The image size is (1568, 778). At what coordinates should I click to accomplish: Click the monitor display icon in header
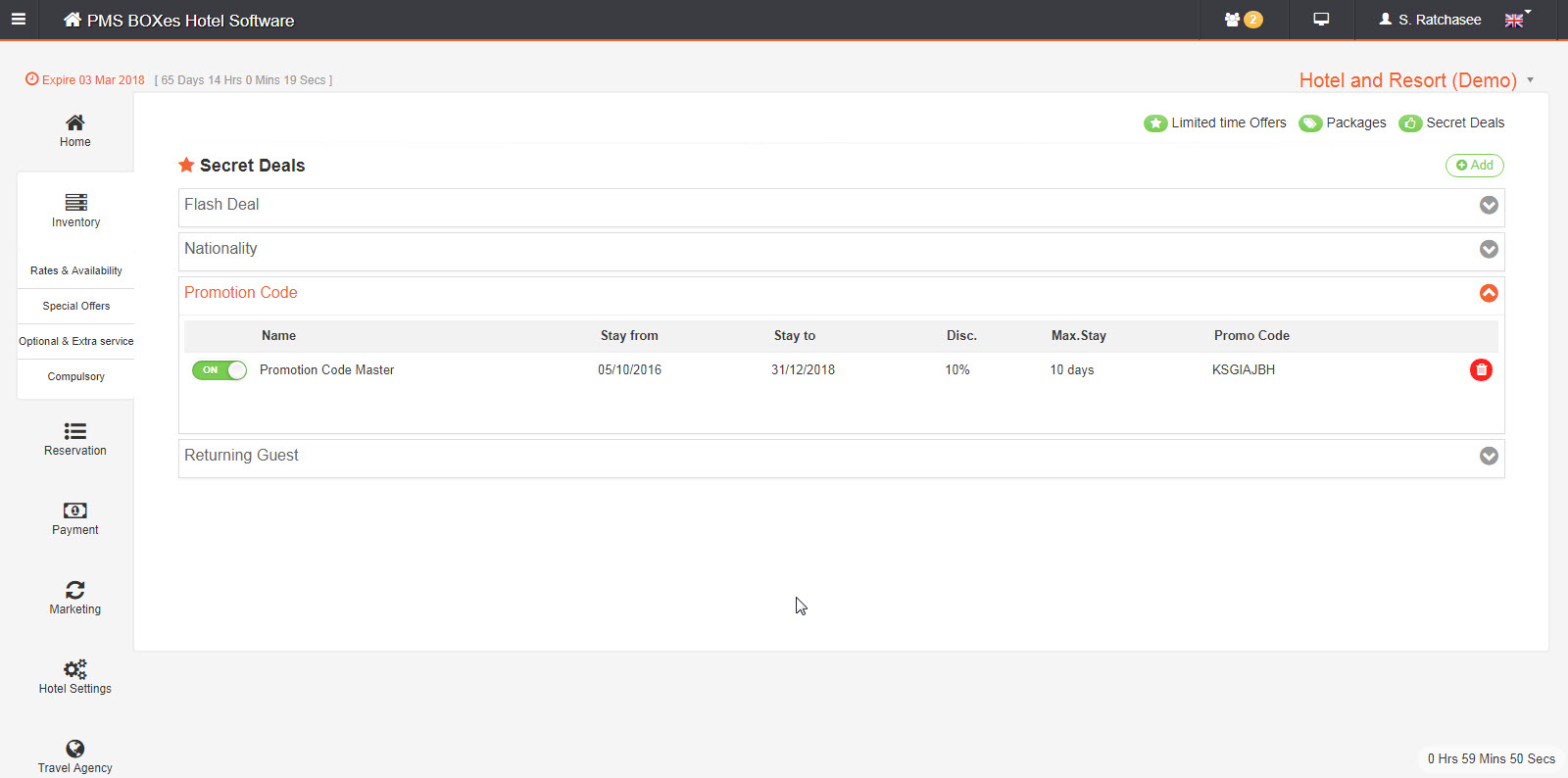1321,20
